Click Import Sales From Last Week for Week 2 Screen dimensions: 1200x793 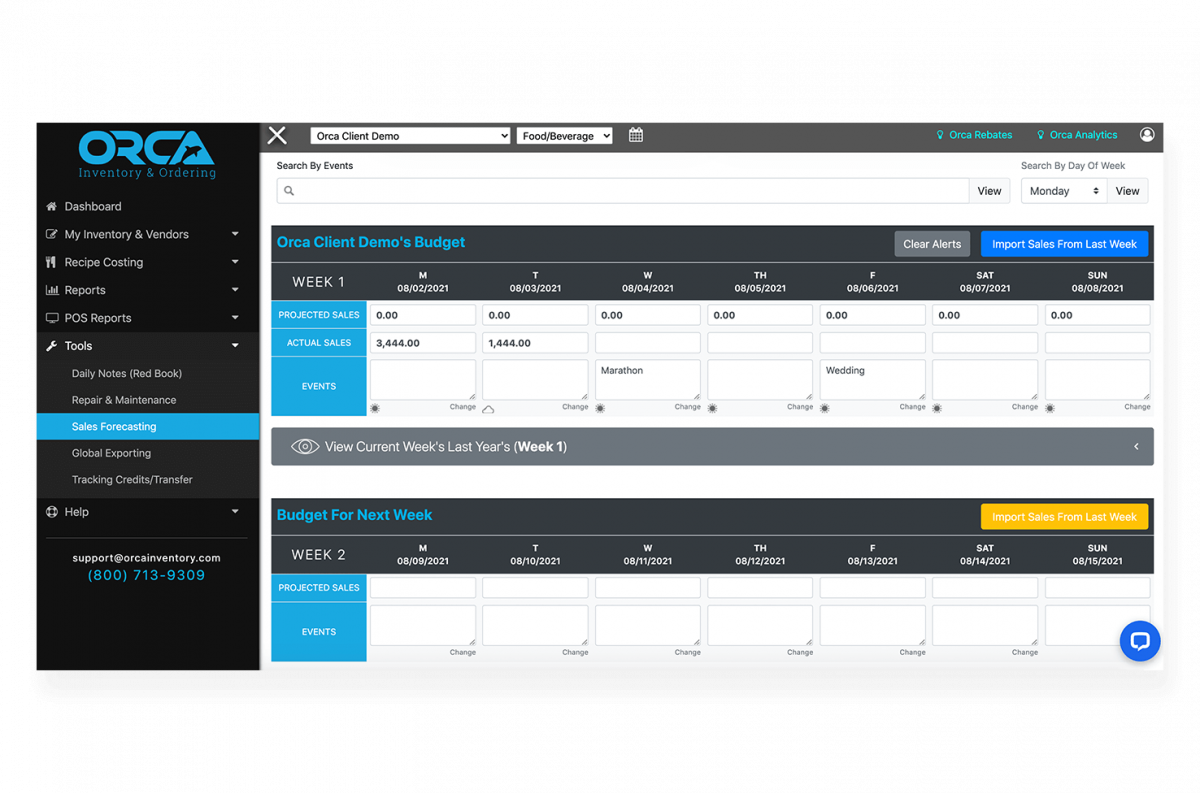tap(1064, 516)
